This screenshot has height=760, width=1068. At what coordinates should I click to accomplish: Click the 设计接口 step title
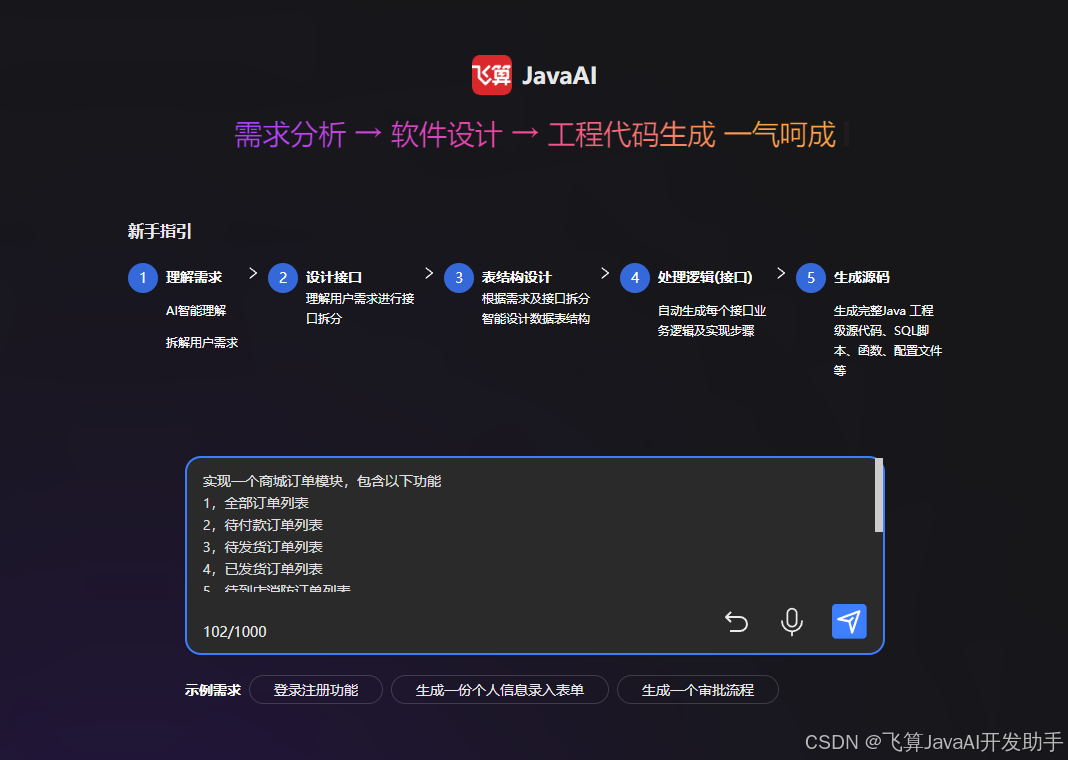pyautogui.click(x=334, y=277)
